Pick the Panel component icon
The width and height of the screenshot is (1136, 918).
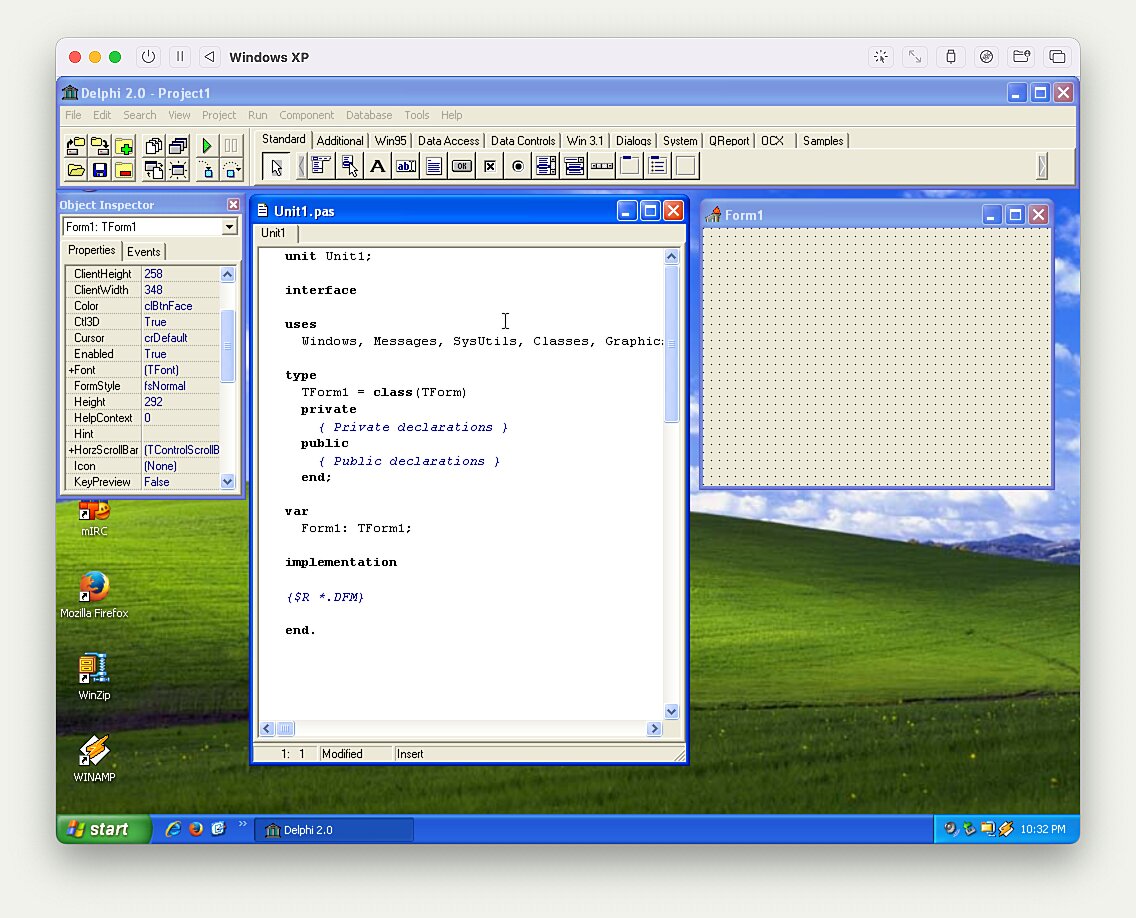pos(686,166)
